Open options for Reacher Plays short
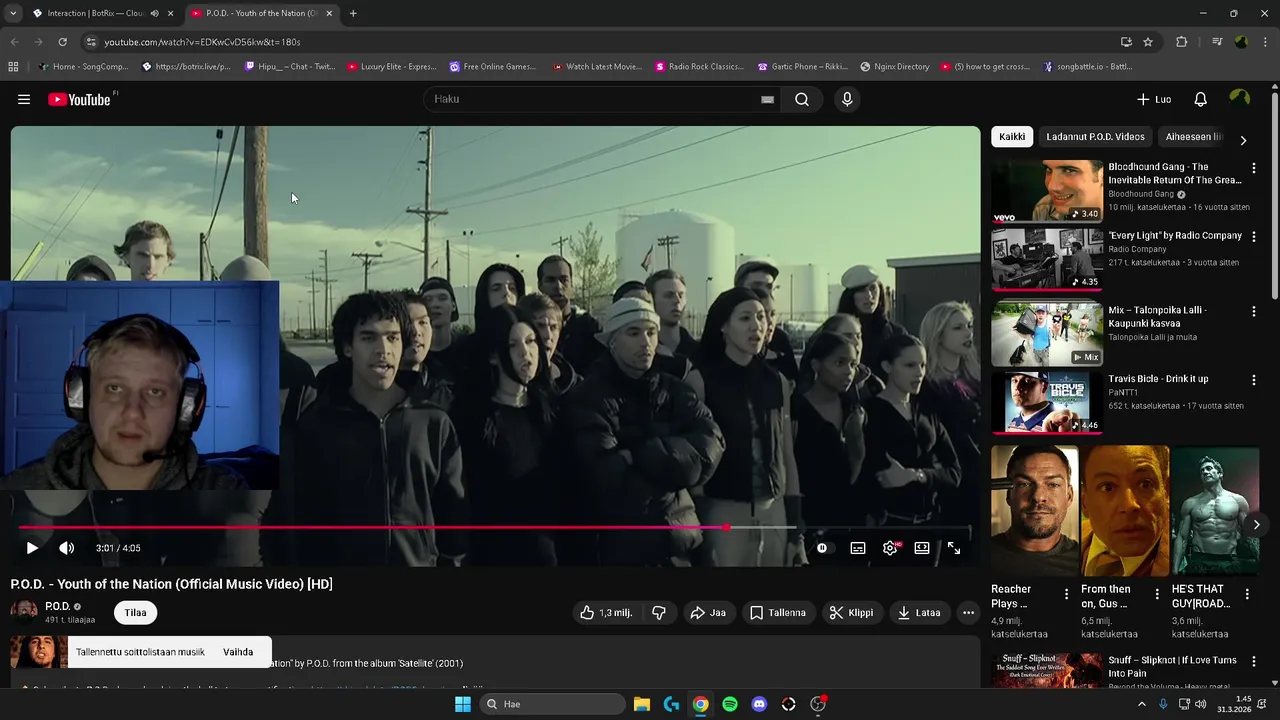This screenshot has width=1280, height=720. pyautogui.click(x=1066, y=594)
